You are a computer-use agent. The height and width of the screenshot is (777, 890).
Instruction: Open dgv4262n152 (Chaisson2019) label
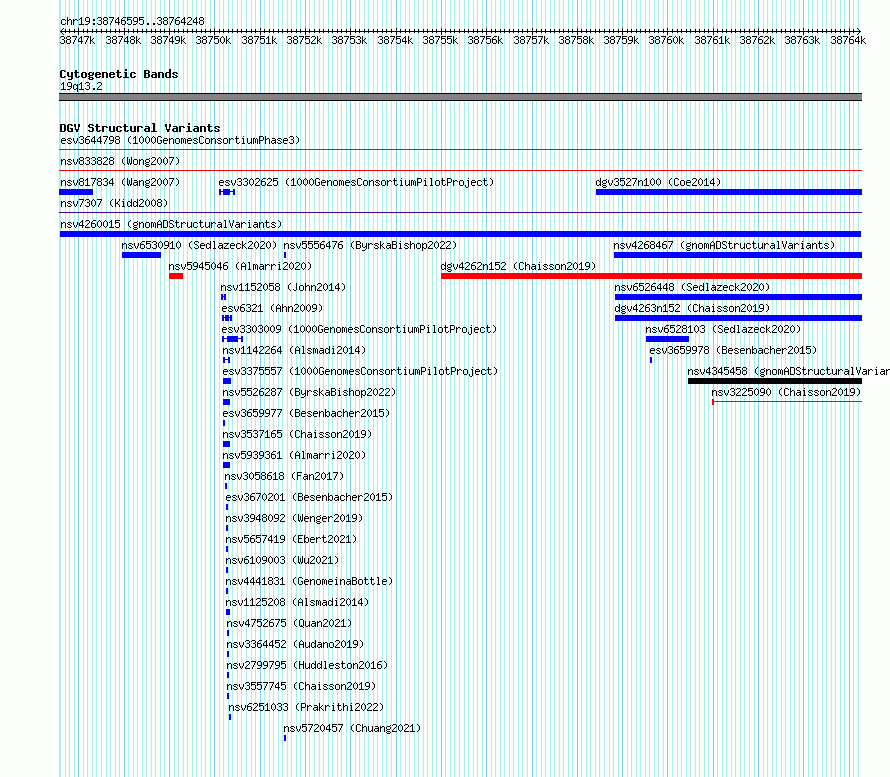tap(518, 266)
